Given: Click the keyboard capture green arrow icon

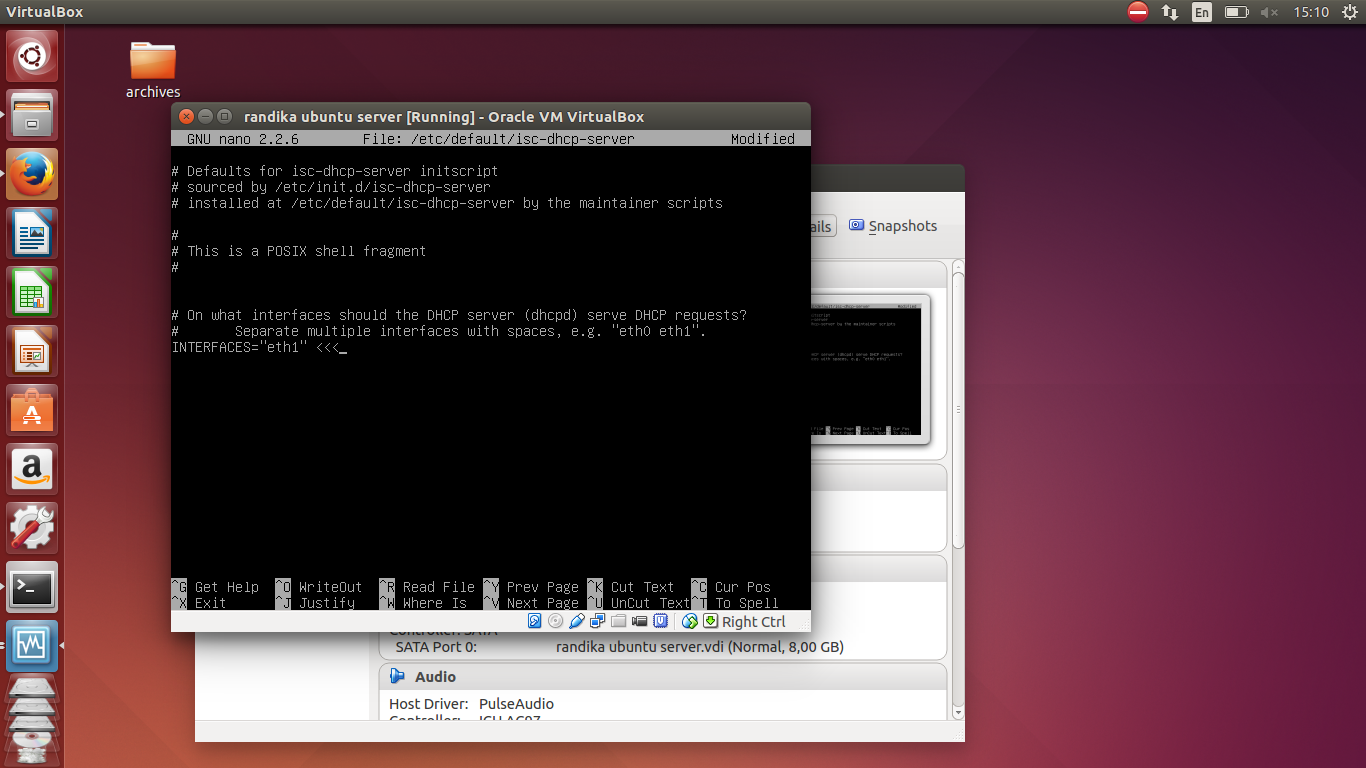Looking at the screenshot, I should [x=711, y=621].
